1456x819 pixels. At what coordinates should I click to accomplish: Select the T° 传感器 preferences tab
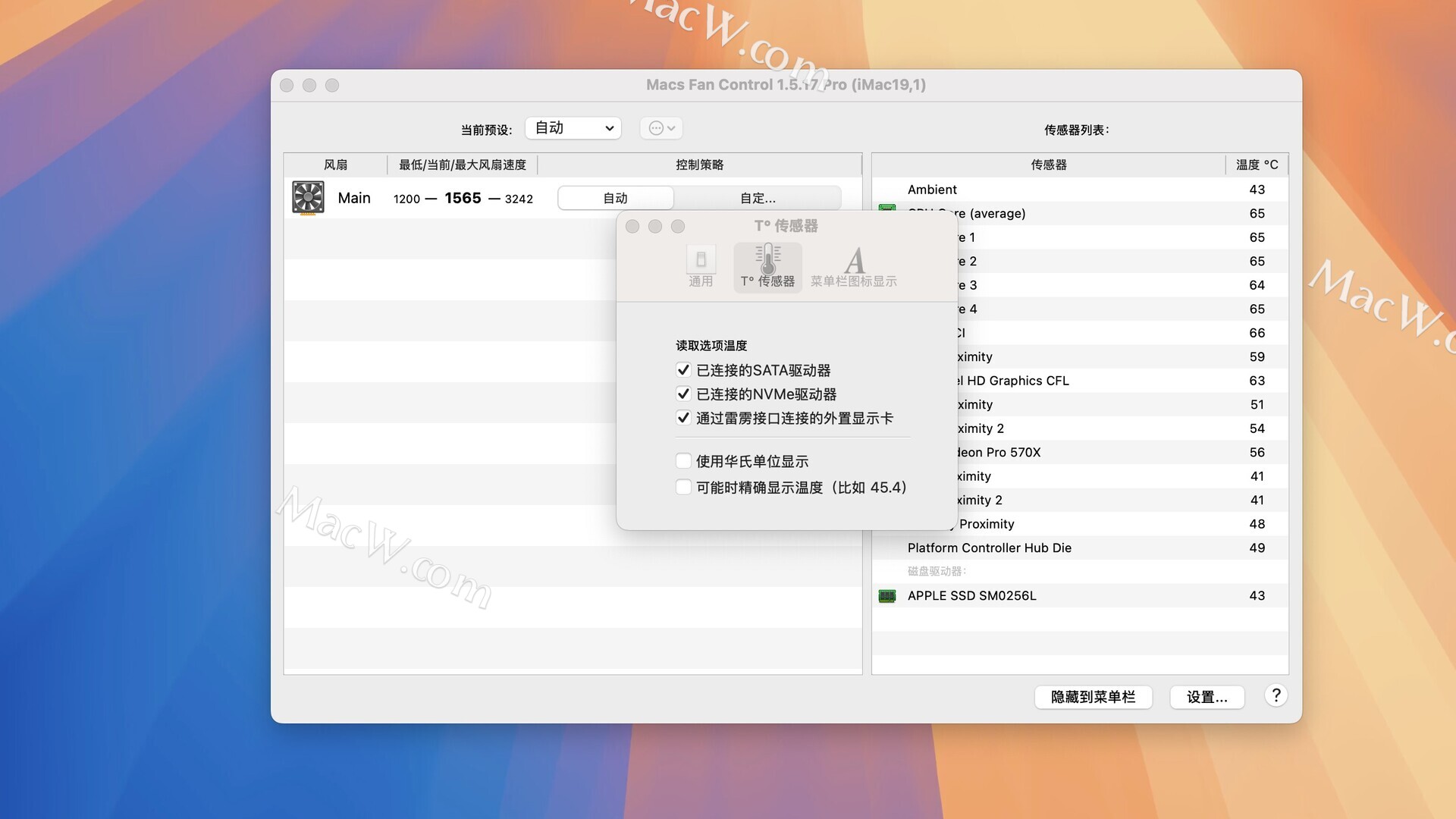point(767,266)
